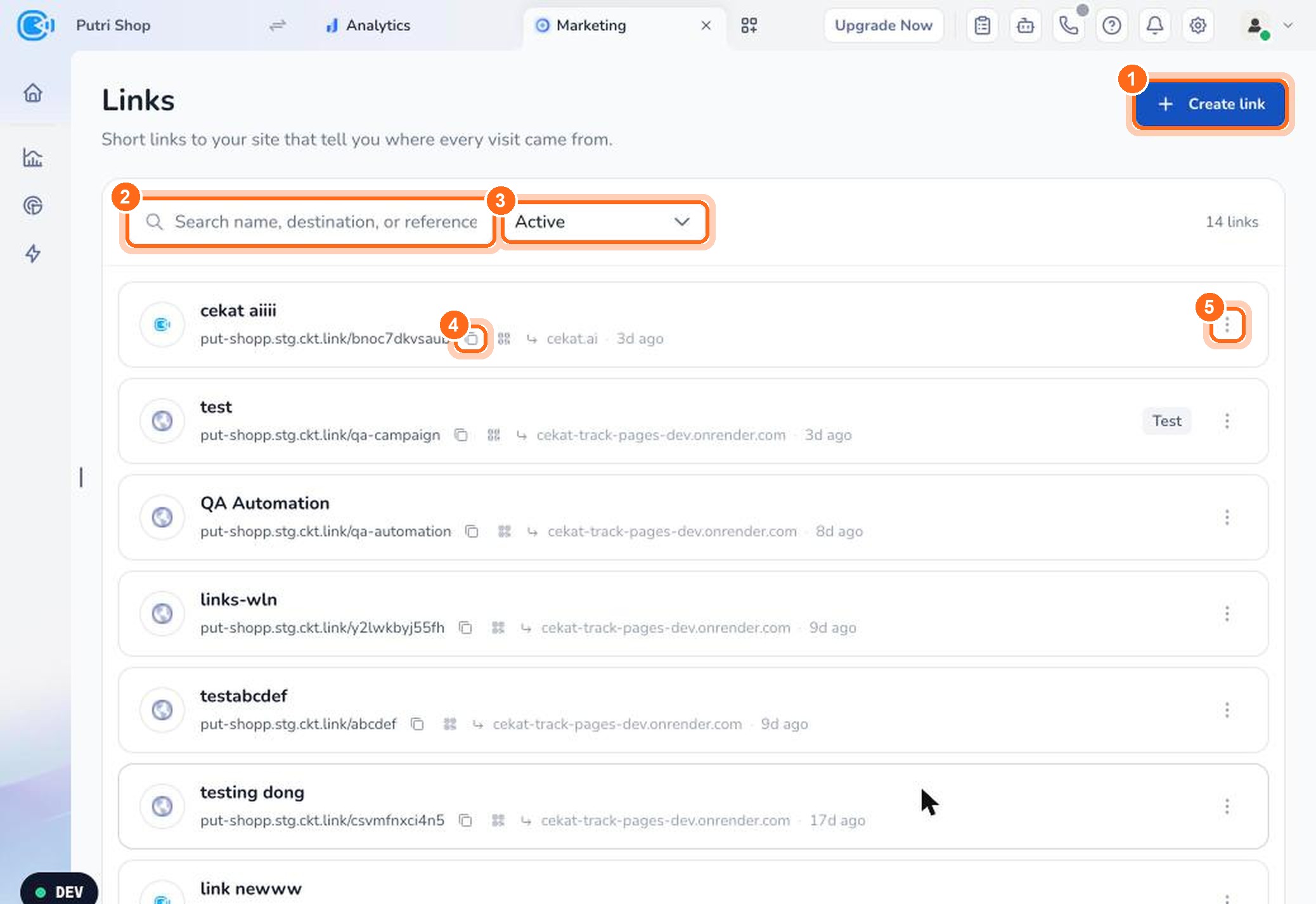Viewport: 1316px width, 904px height.
Task: Open more options for the test link
Action: (x=1227, y=421)
